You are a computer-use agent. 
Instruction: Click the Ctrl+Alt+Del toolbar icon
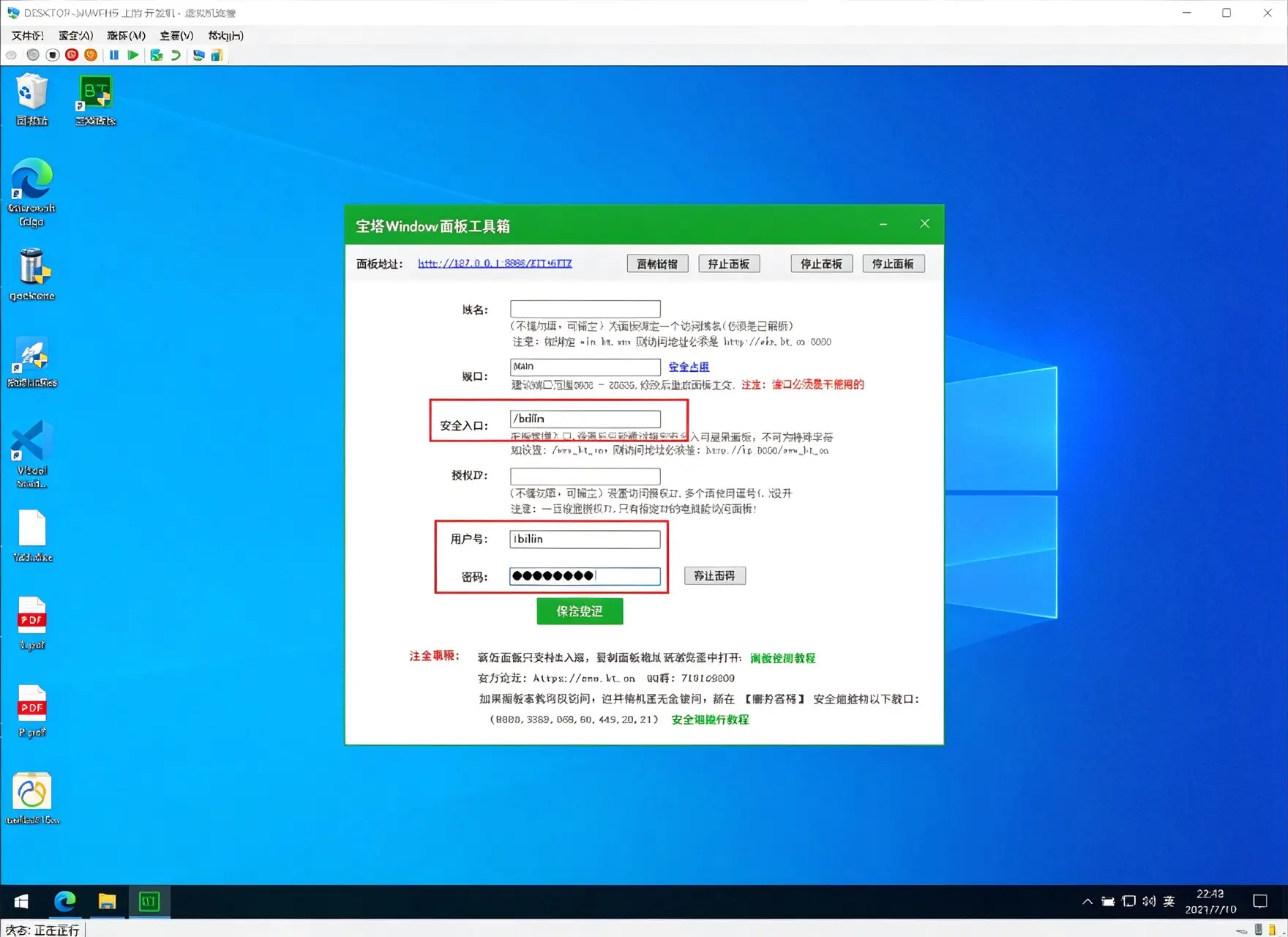click(11, 55)
